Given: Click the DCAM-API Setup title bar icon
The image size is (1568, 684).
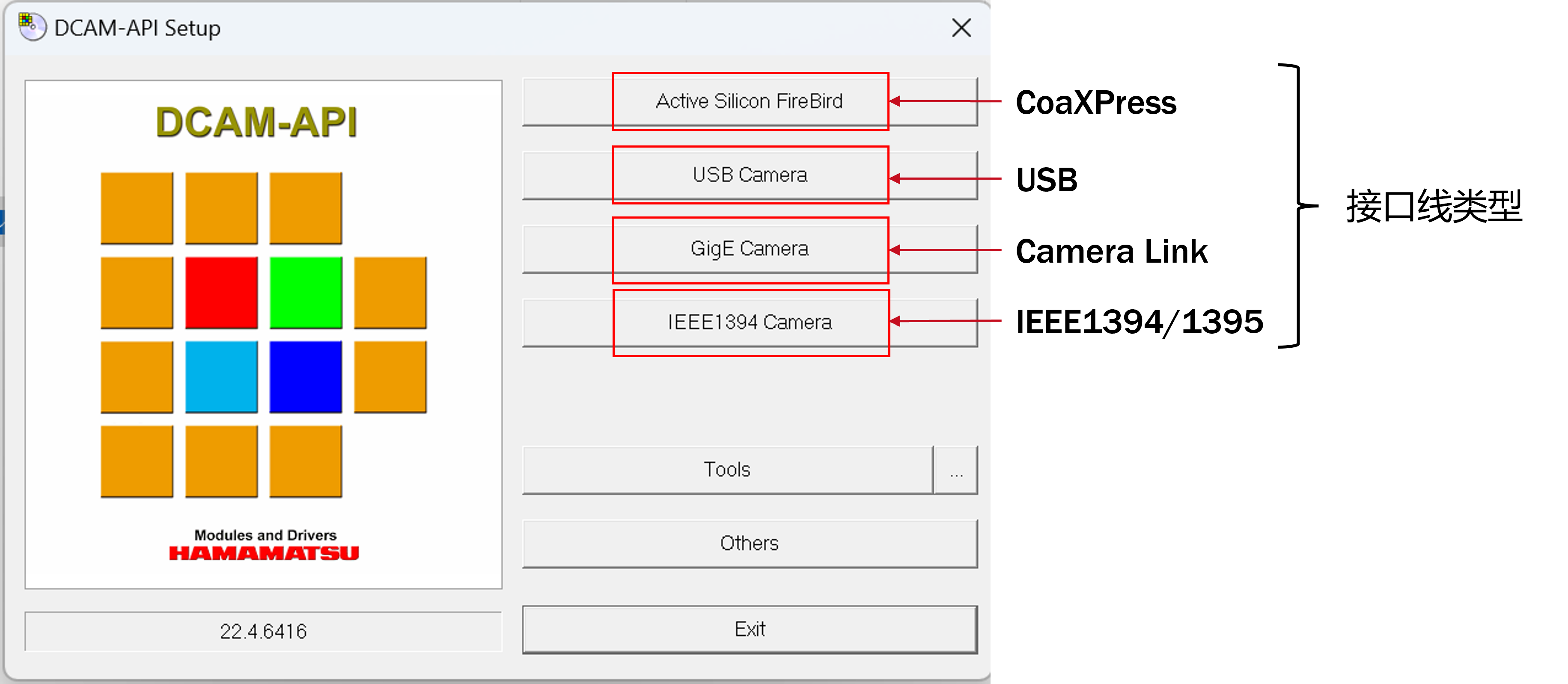Looking at the screenshot, I should coord(32,27).
